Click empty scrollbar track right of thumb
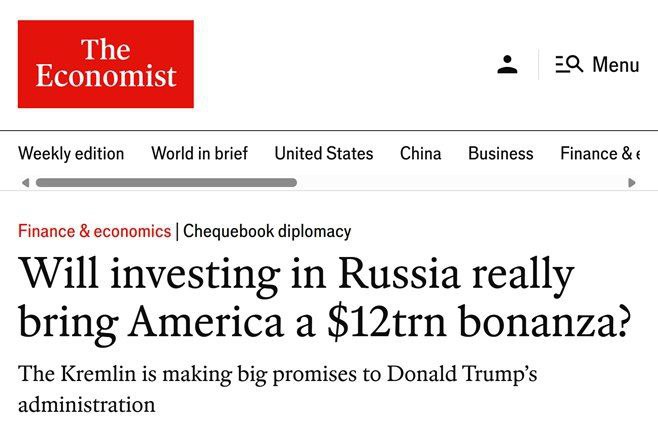This screenshot has width=658, height=438. pos(460,183)
